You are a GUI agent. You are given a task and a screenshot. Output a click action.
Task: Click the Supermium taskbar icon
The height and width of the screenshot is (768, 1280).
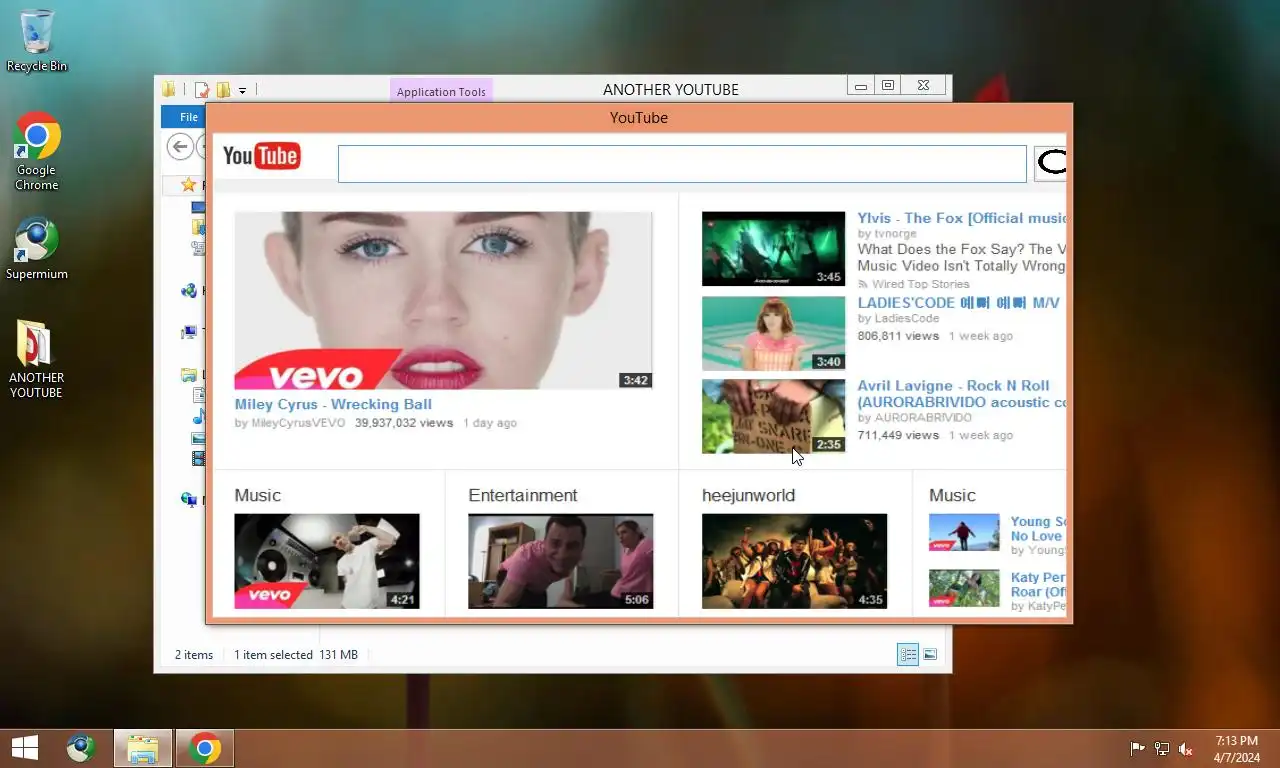(x=81, y=748)
